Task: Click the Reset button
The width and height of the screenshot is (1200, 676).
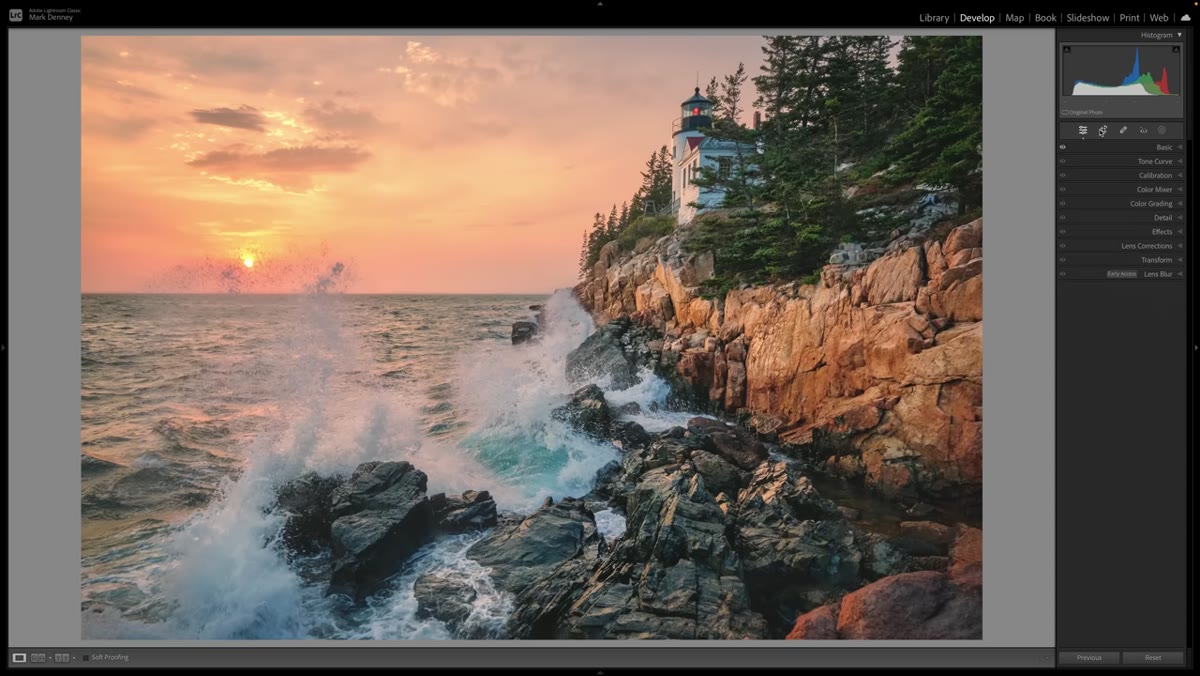Action: coord(1153,657)
